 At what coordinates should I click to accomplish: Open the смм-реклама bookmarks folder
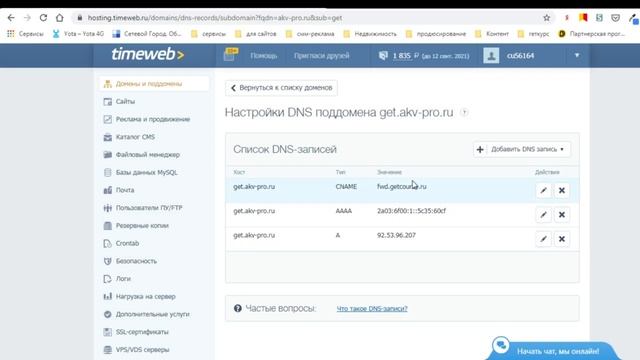tap(310, 34)
